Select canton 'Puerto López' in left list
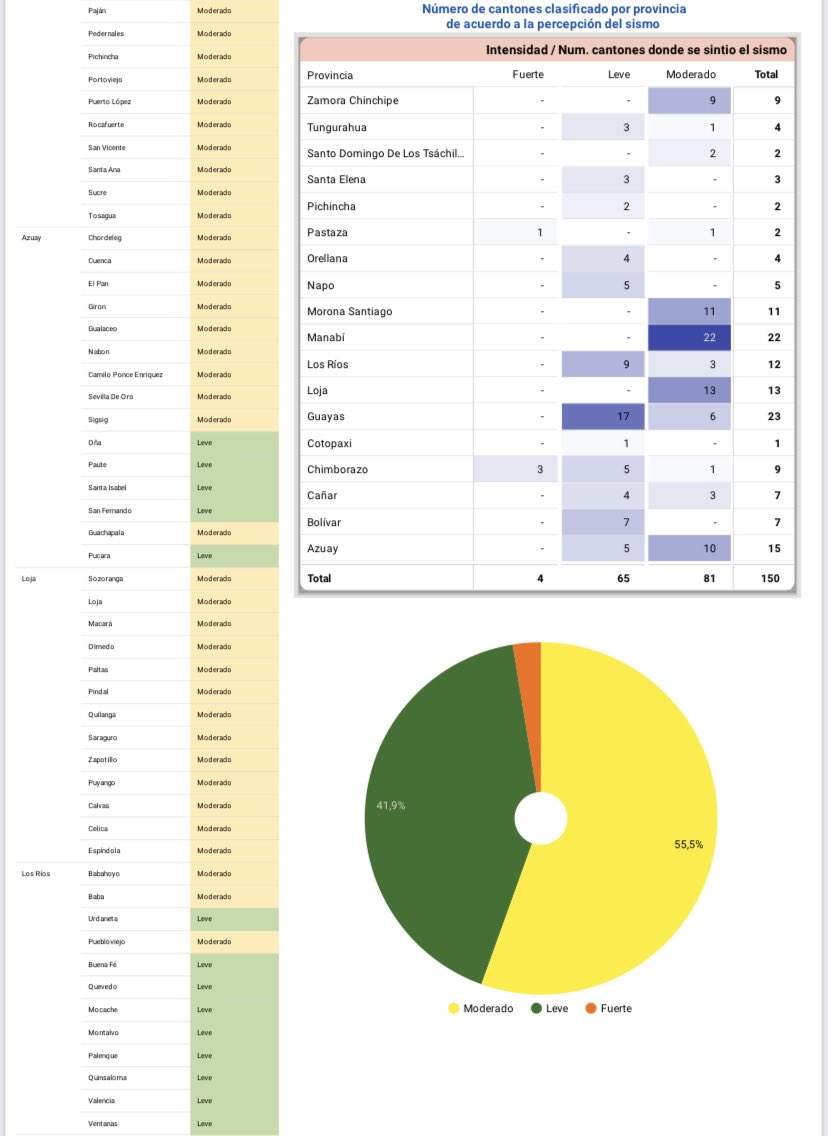 tap(109, 102)
